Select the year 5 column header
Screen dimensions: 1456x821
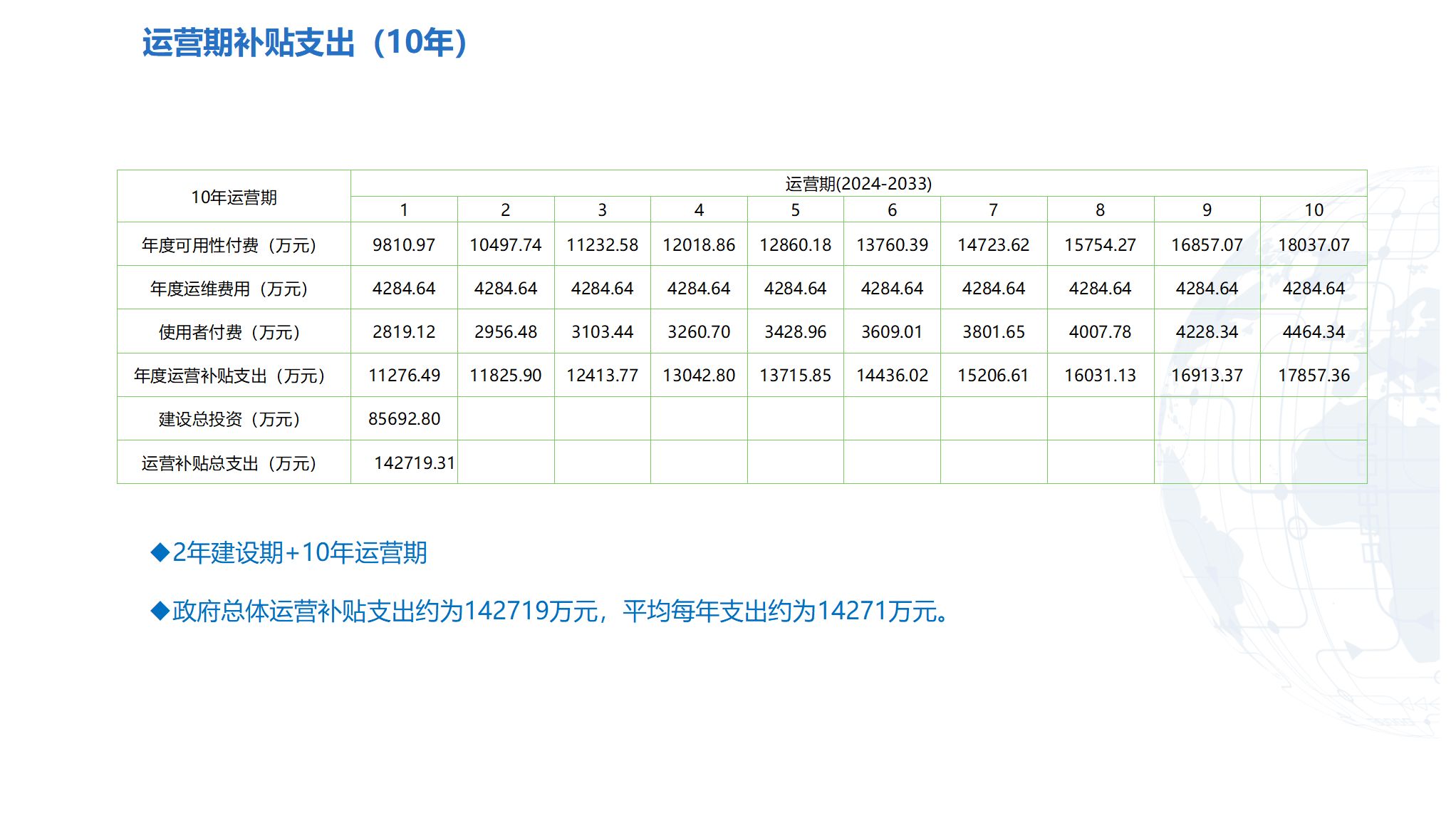pyautogui.click(x=795, y=210)
